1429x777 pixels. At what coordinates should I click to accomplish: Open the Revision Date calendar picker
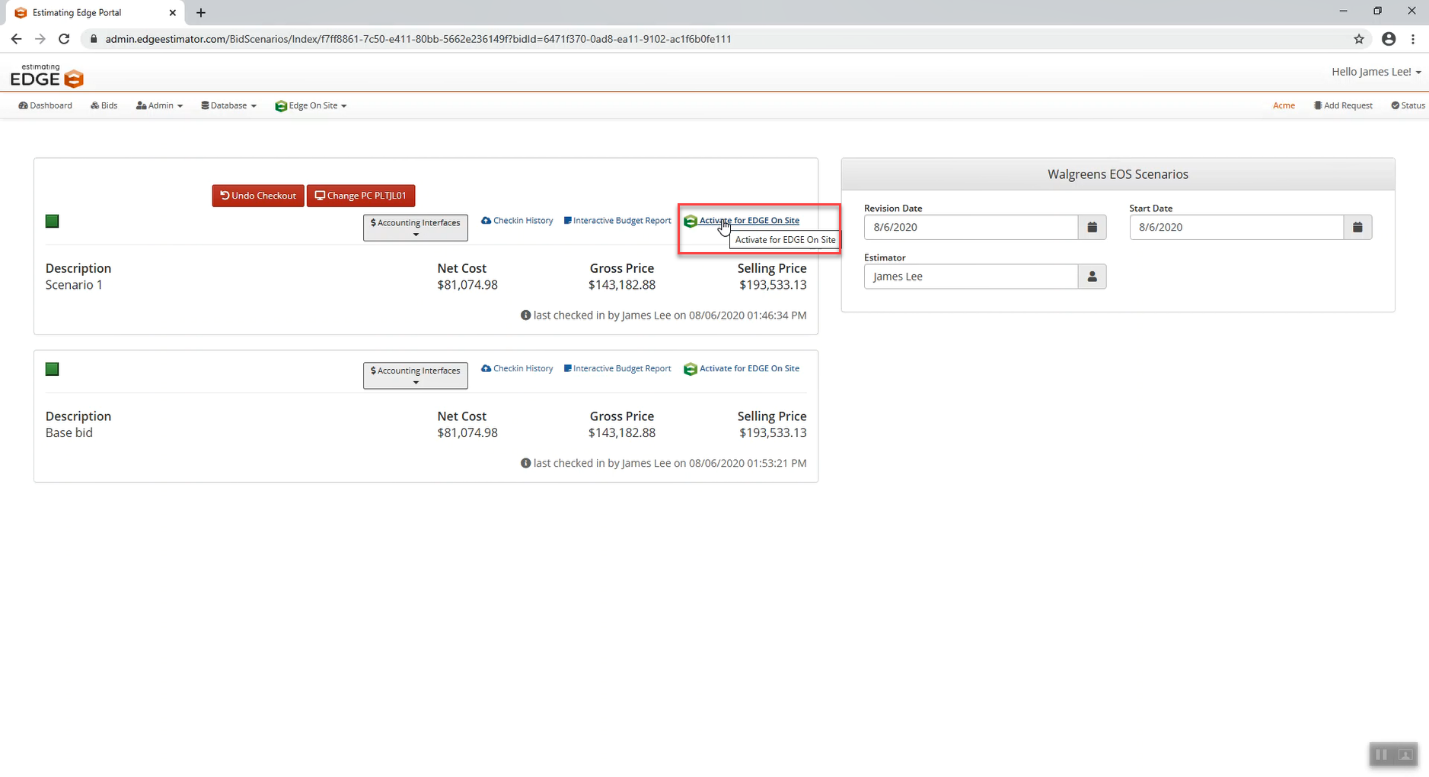1092,227
